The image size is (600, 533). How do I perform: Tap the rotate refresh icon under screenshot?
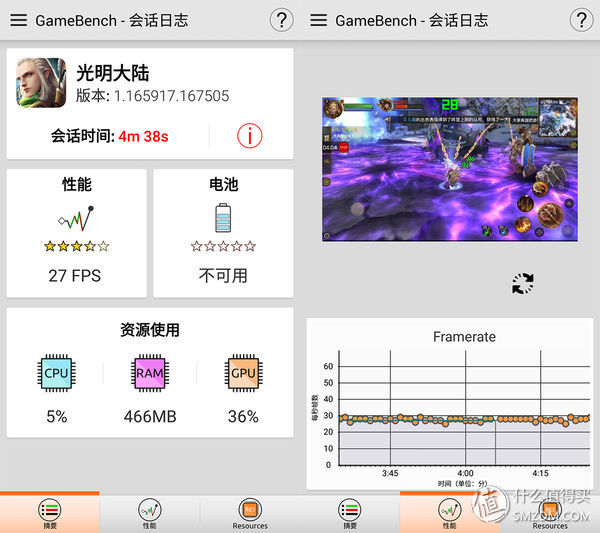523,284
